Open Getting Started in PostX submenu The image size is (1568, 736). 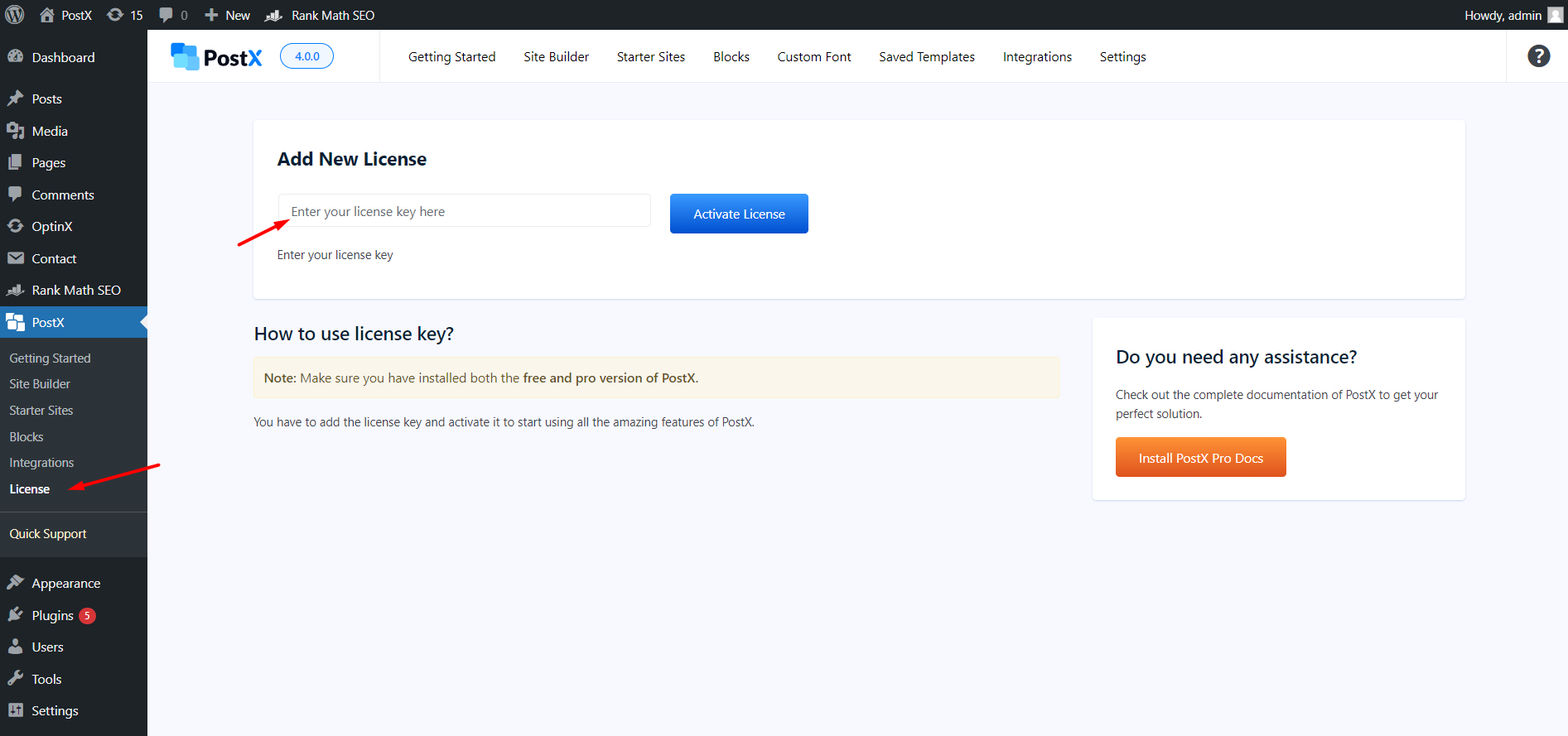(x=50, y=358)
